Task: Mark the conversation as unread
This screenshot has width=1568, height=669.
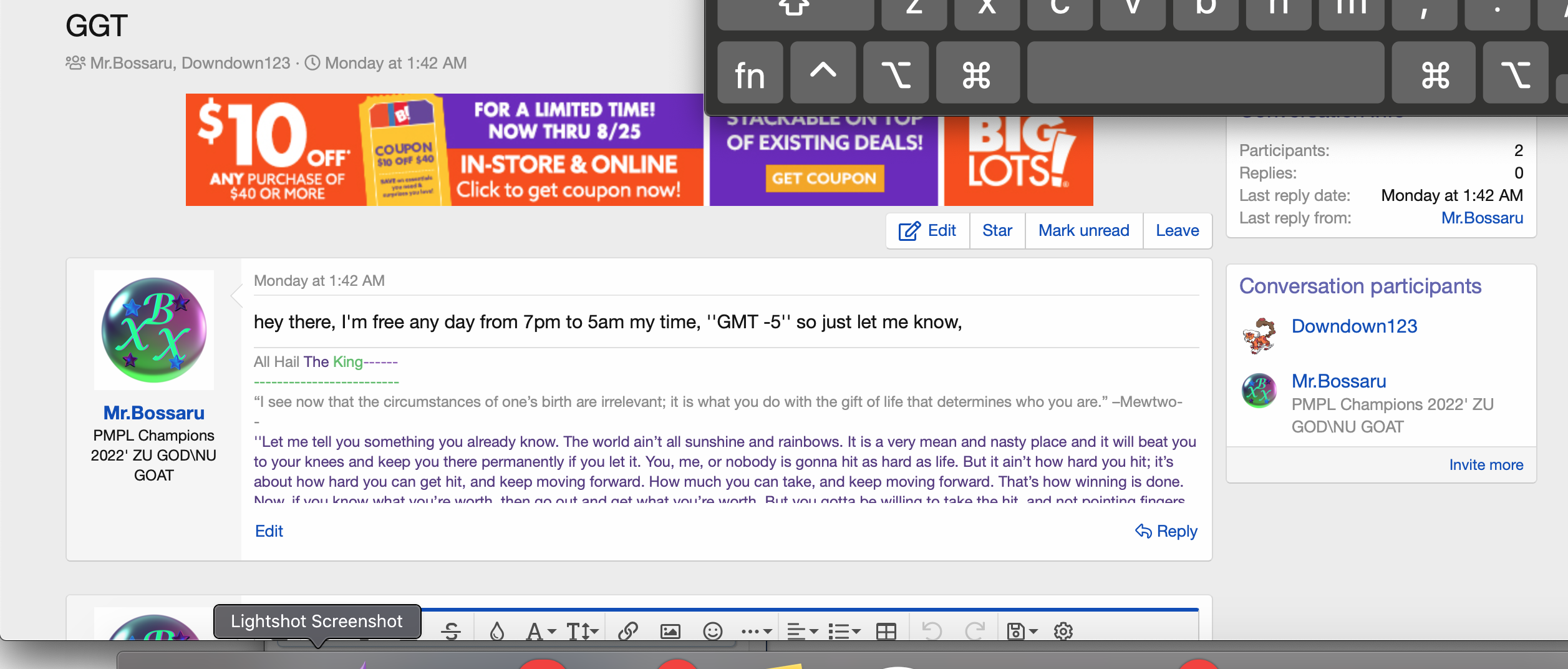Action: click(1083, 231)
